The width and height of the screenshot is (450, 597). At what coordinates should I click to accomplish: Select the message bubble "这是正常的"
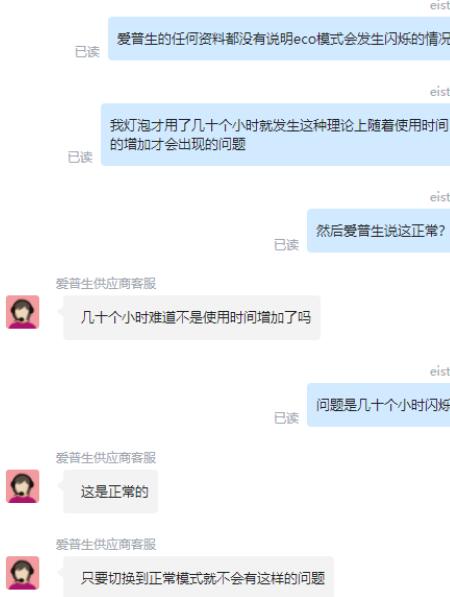coord(110,492)
